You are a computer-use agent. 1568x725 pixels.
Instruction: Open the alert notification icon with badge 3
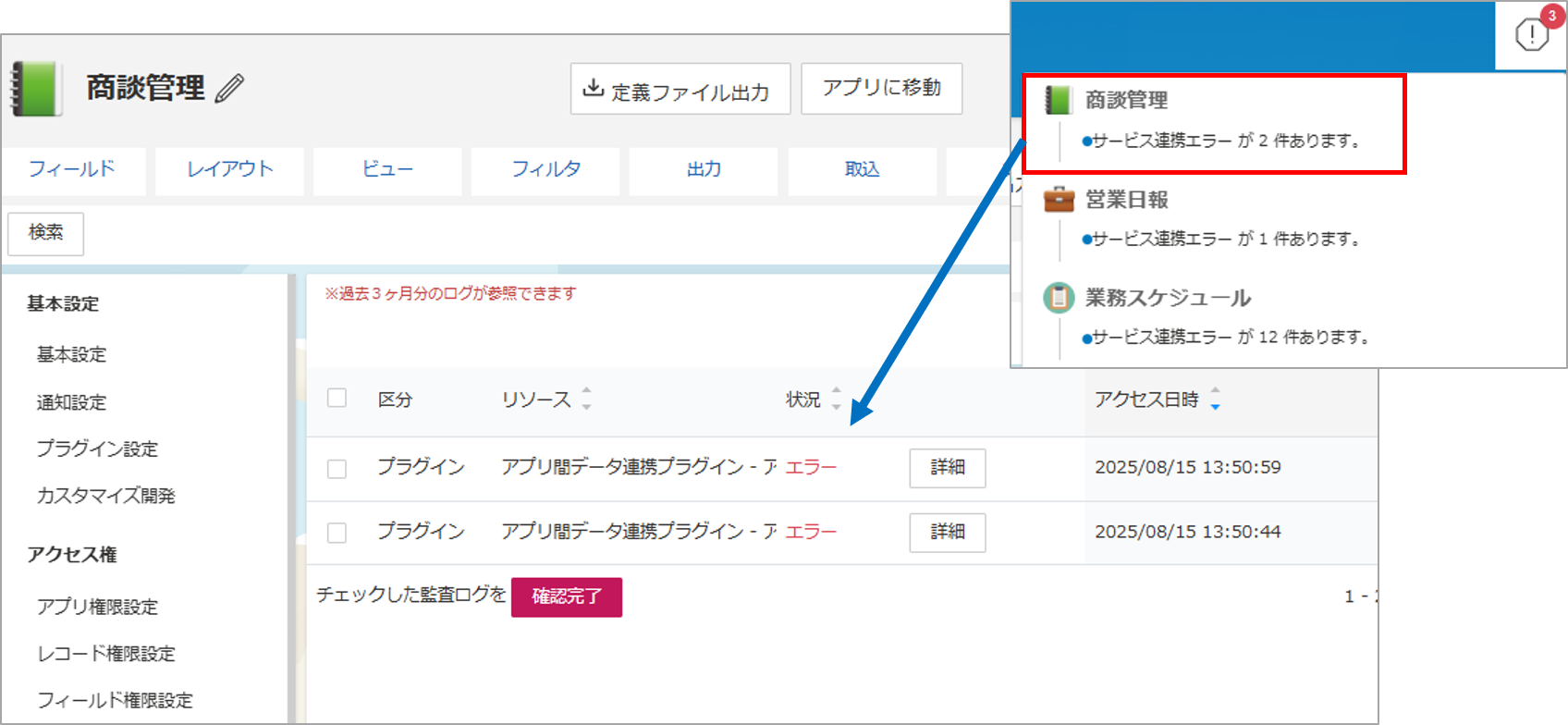1532,35
